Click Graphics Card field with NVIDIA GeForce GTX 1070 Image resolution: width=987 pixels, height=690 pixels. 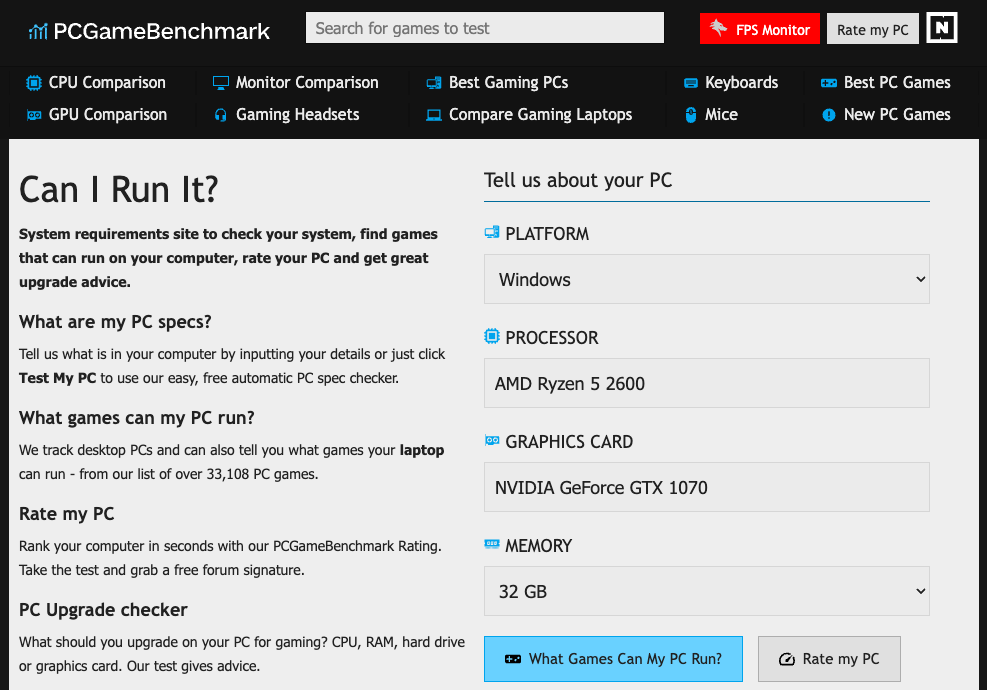(x=706, y=487)
